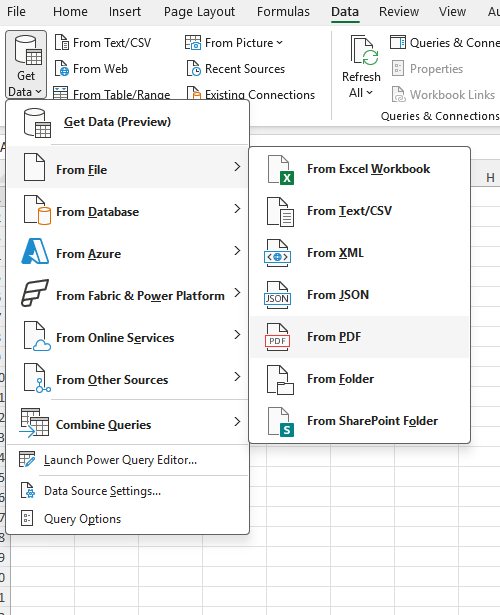Expand the From File submenu arrow

click(237, 167)
